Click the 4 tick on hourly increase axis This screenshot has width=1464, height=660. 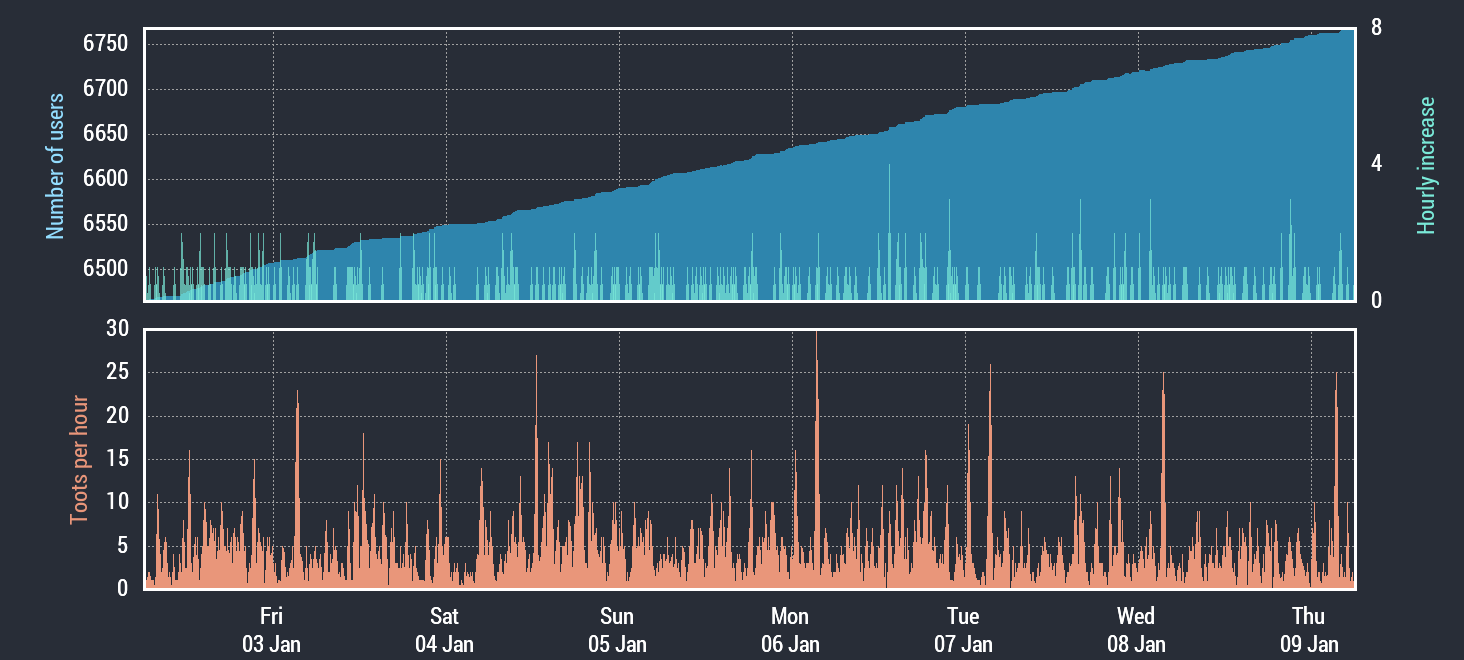1377,164
